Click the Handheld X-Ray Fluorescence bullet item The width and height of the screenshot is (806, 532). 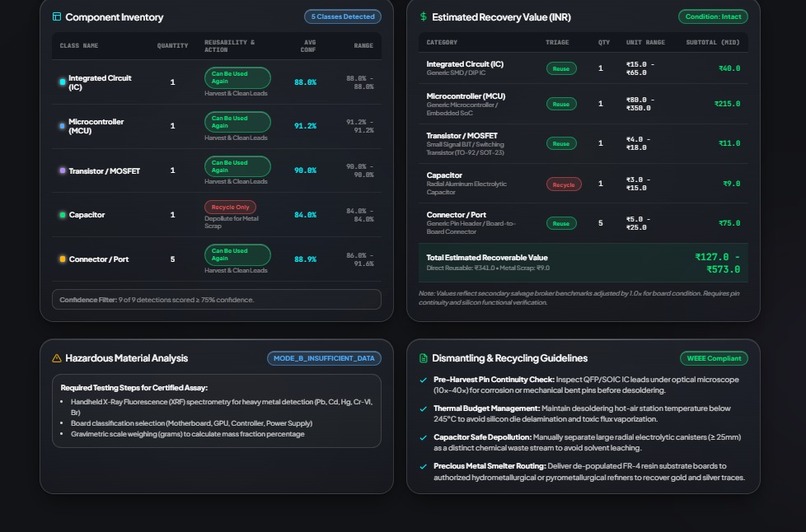coord(222,407)
